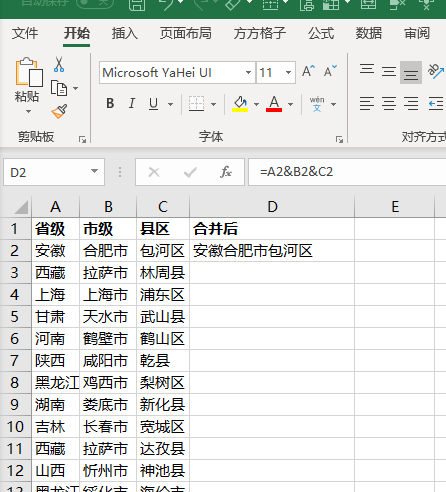Select cell 乾县
Viewport: 446px width, 492px height.
pyautogui.click(x=163, y=361)
